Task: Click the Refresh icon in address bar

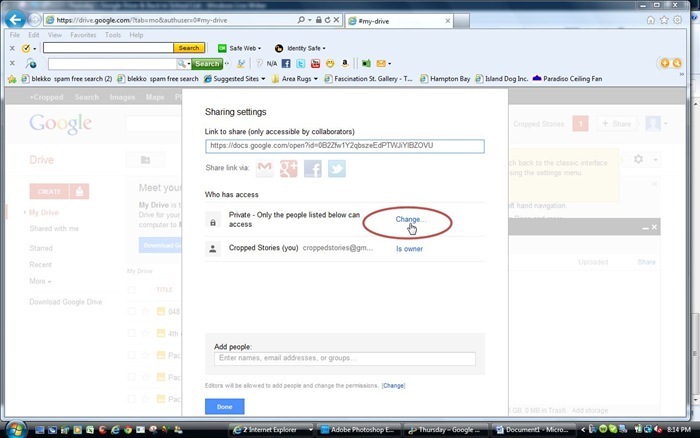Action: pos(327,20)
